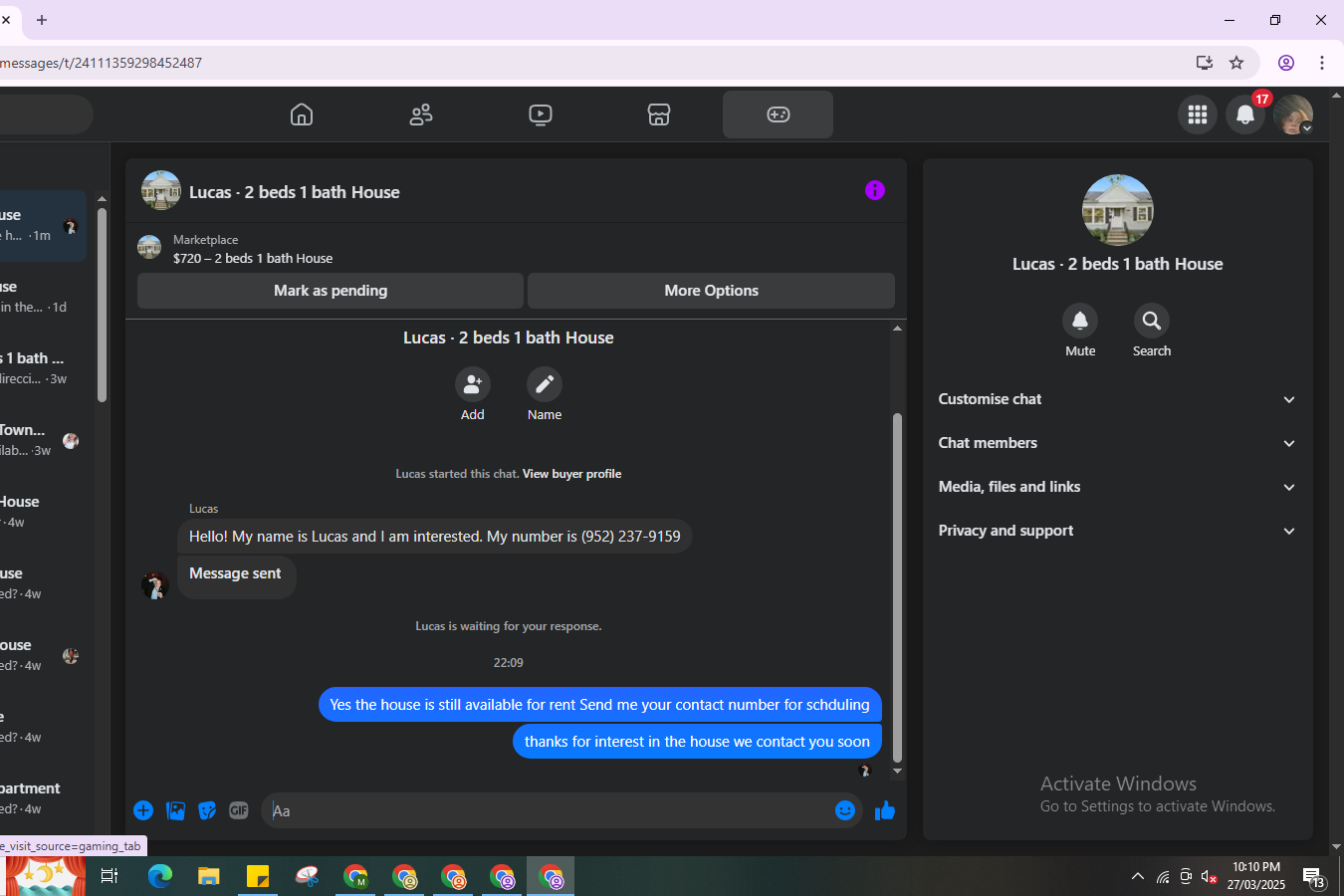Open the View buyer profile link
The height and width of the screenshot is (896, 1344).
pos(571,474)
